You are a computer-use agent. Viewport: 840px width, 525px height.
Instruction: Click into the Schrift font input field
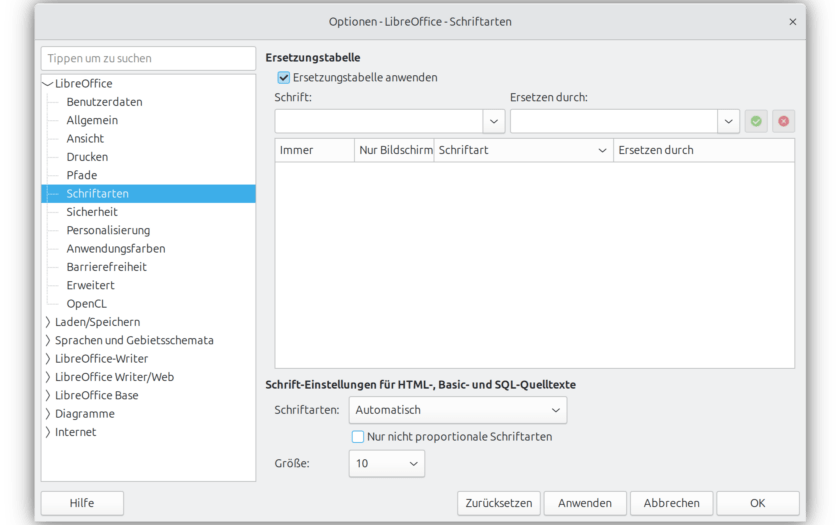pos(379,122)
